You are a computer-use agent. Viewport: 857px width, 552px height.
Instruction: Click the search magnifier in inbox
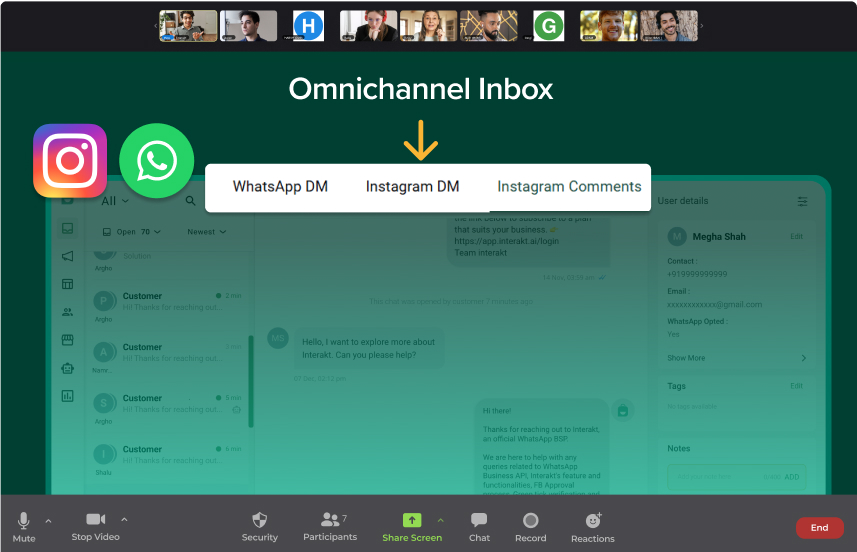click(190, 201)
